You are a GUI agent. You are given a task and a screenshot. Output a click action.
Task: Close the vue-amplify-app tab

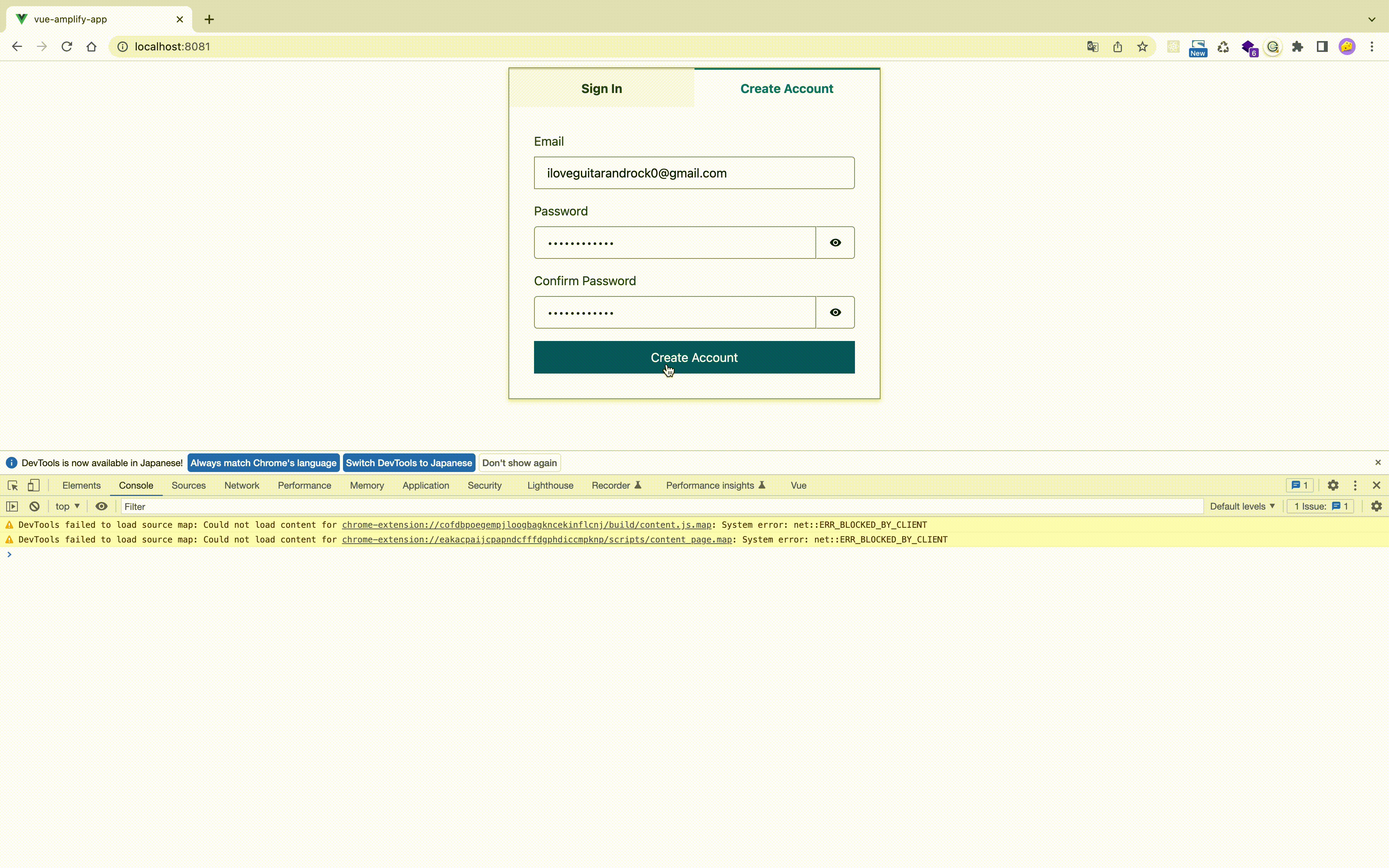click(180, 19)
